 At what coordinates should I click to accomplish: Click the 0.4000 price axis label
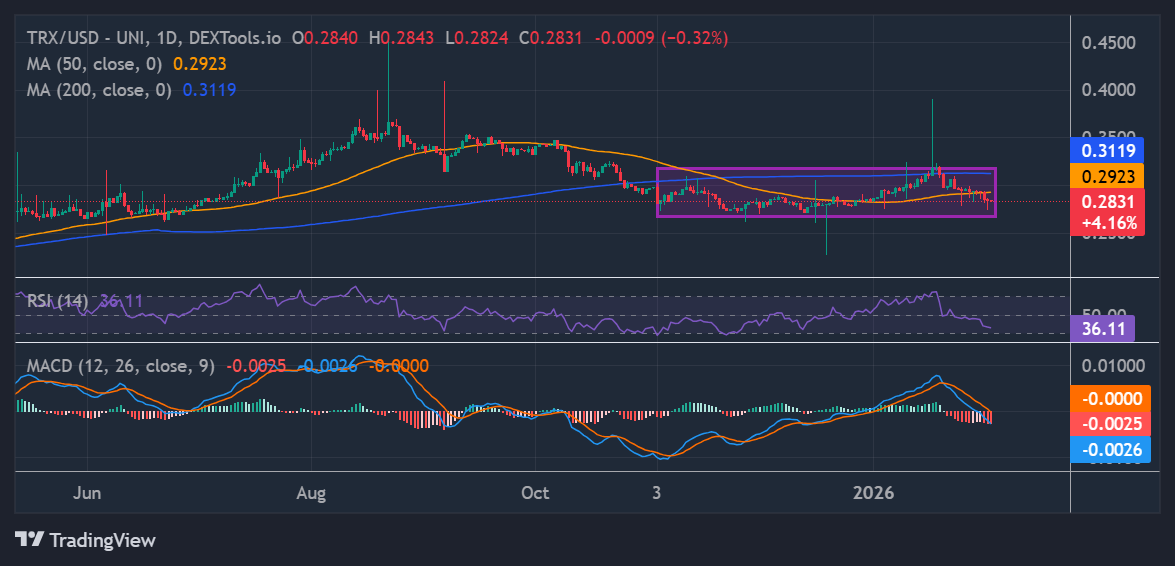tap(1109, 90)
